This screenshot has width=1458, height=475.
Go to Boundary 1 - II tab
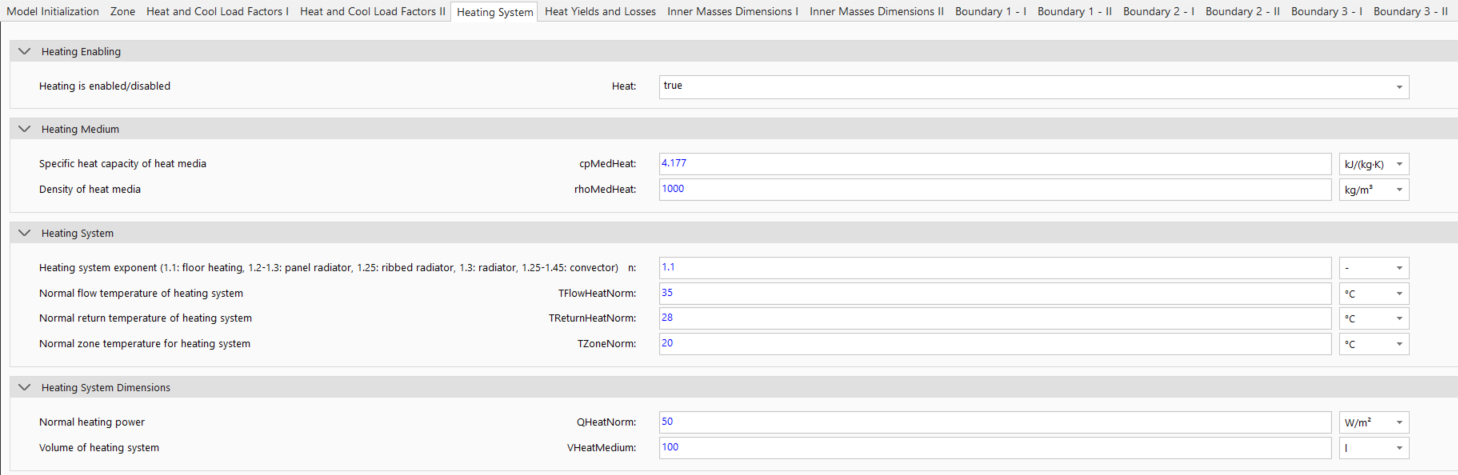click(1074, 12)
